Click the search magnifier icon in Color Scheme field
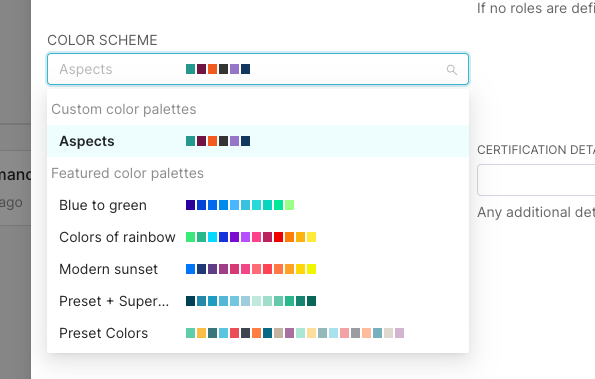 [452, 69]
